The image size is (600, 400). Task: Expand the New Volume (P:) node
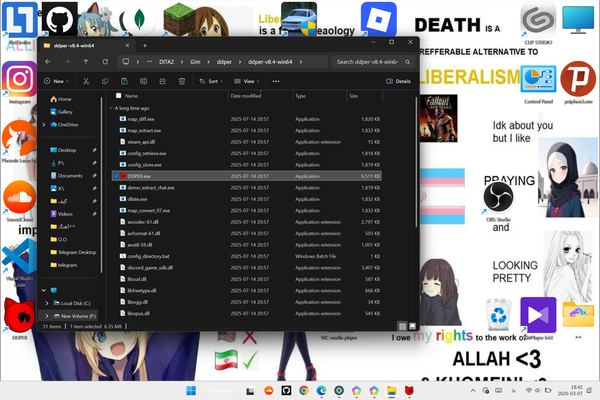click(47, 316)
